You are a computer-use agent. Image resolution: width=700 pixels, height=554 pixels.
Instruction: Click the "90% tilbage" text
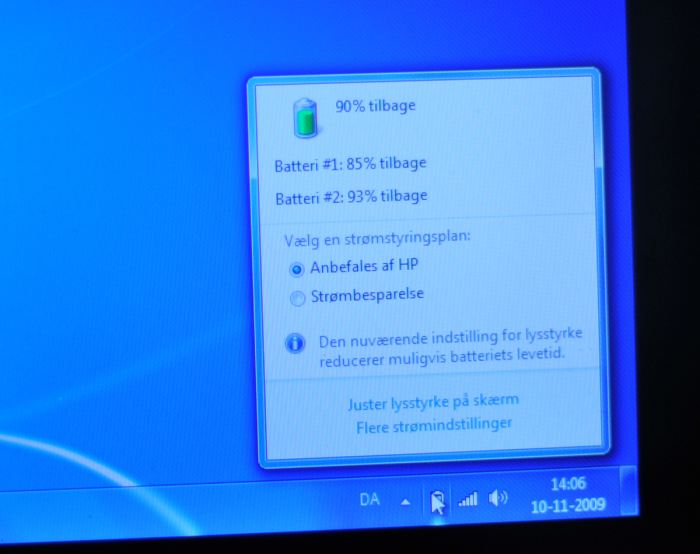click(375, 106)
